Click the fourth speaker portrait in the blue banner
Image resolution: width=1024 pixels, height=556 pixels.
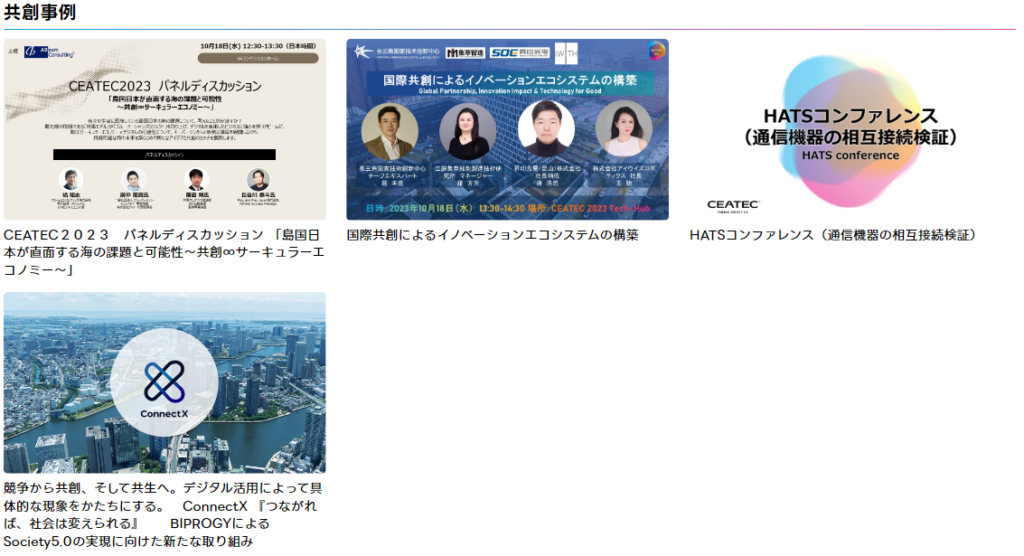click(x=624, y=129)
